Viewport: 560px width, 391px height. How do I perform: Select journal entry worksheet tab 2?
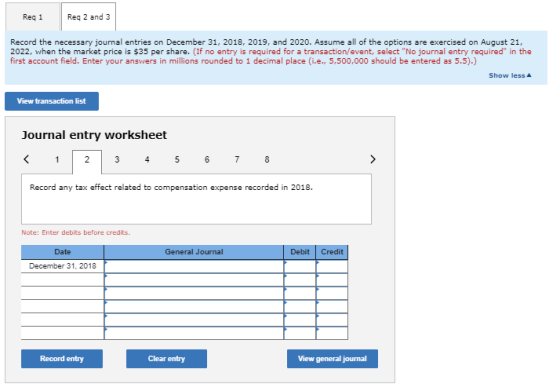tap(87, 161)
